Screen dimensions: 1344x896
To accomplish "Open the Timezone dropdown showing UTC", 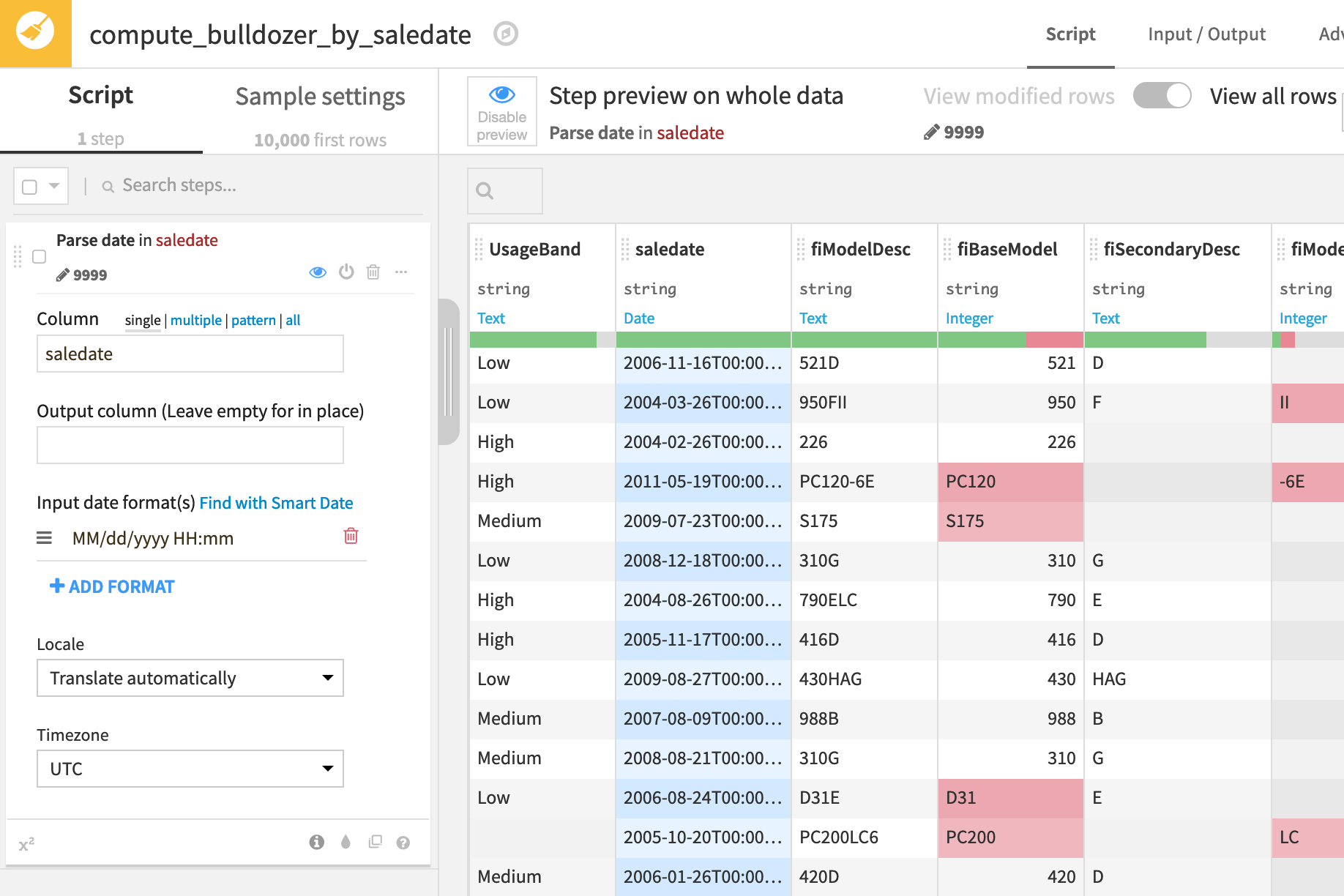I will click(190, 769).
